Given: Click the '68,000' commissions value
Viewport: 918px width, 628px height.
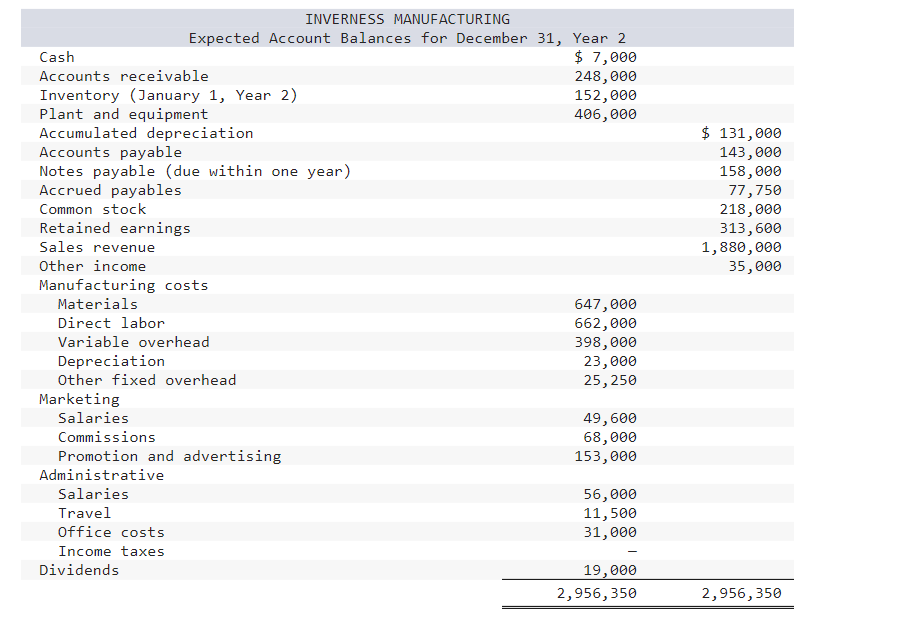Looking at the screenshot, I should pos(610,437).
